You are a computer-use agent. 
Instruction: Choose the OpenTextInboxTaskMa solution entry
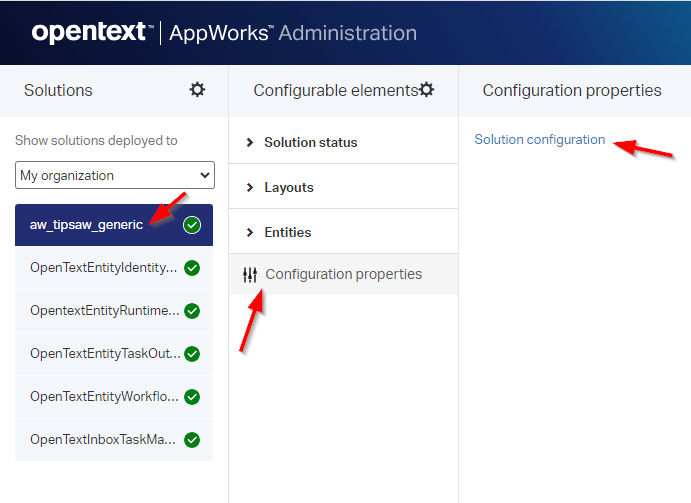click(x=103, y=440)
